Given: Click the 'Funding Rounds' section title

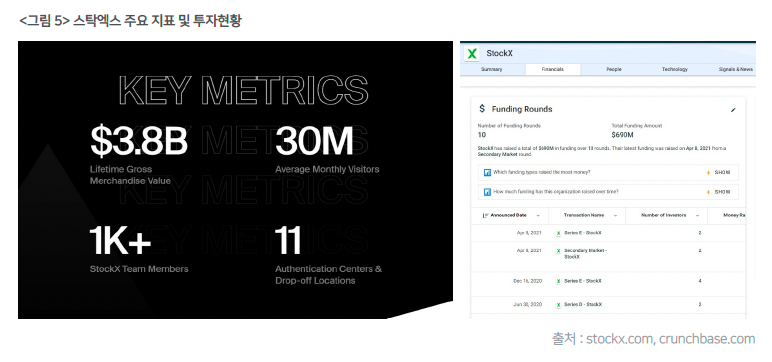Looking at the screenshot, I should tap(522, 109).
